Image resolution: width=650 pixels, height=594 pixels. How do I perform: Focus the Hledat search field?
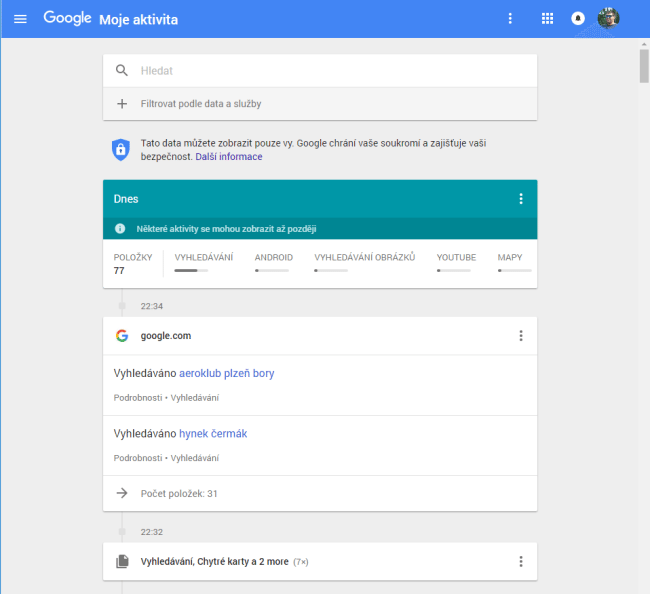coord(320,70)
